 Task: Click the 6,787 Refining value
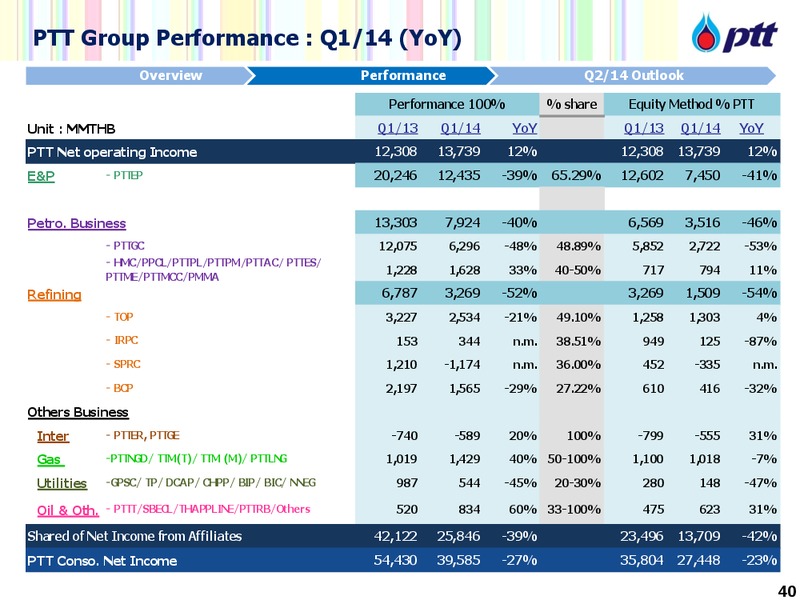click(x=399, y=293)
